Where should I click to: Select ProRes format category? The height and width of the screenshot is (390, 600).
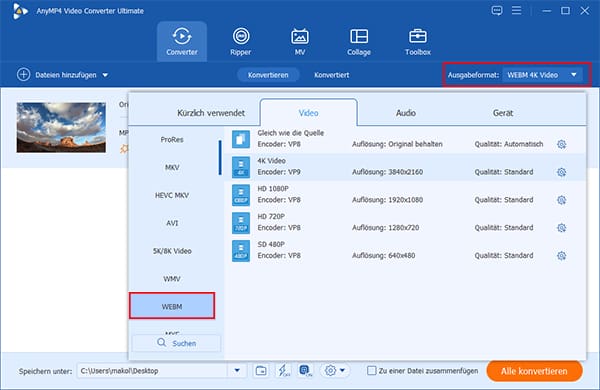(x=172, y=140)
